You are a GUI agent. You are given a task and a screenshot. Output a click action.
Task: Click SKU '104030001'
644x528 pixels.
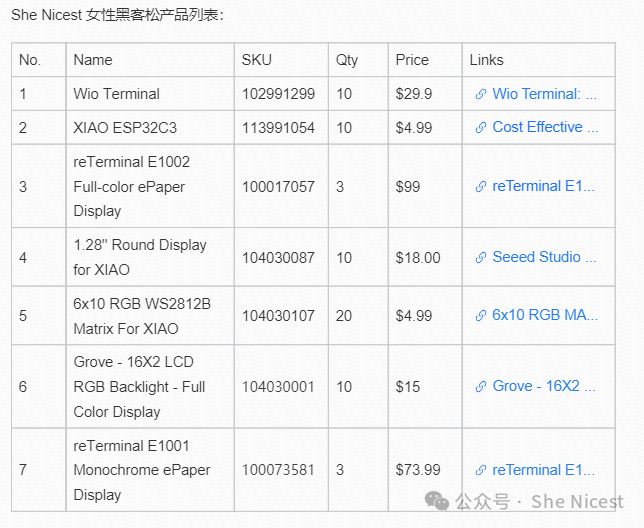coord(278,387)
